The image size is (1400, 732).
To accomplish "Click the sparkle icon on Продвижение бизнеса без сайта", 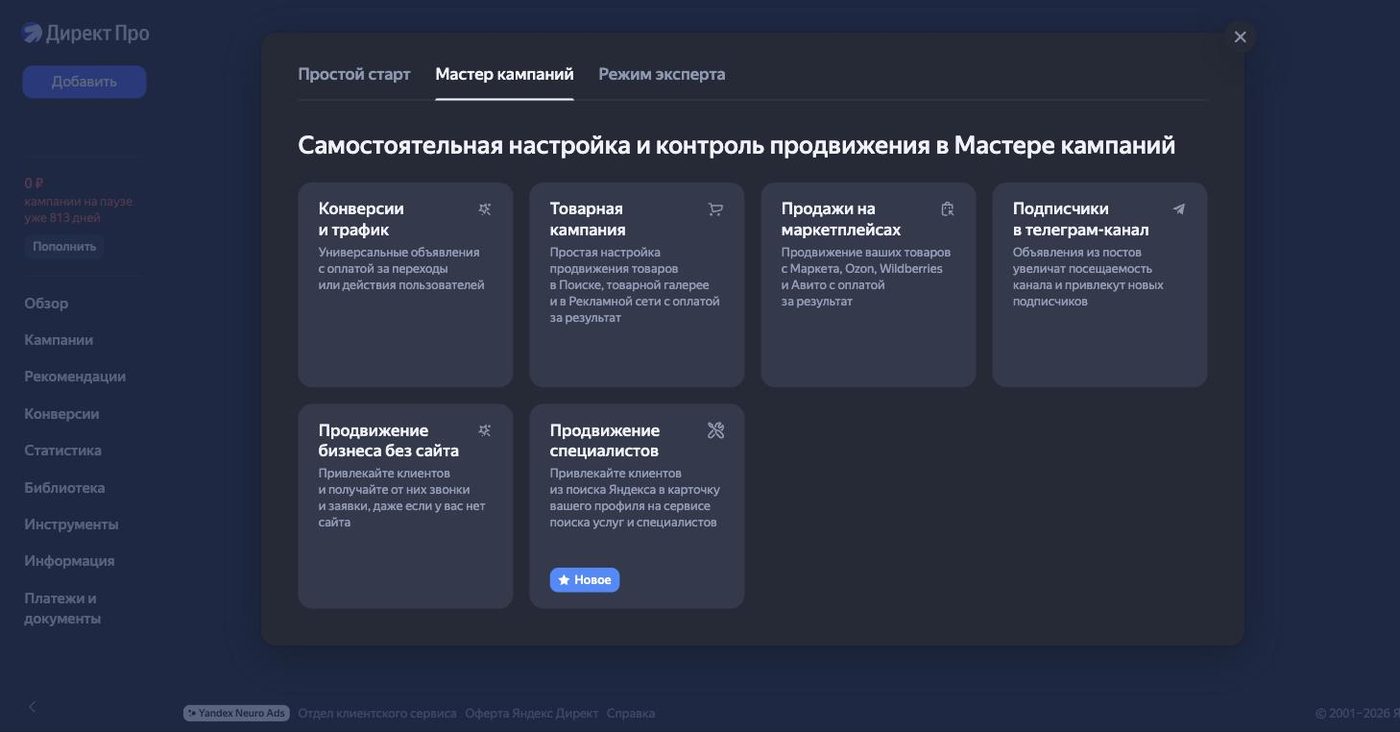I will pos(485,430).
